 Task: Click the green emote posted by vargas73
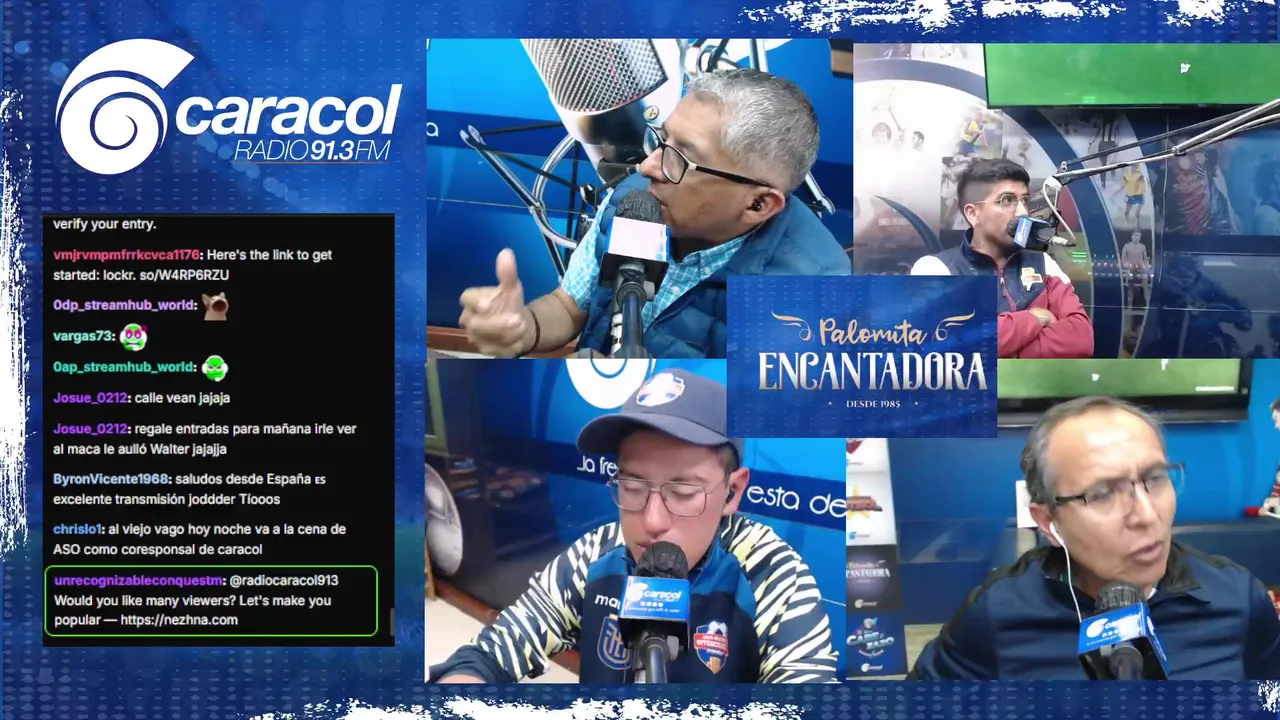pos(133,337)
